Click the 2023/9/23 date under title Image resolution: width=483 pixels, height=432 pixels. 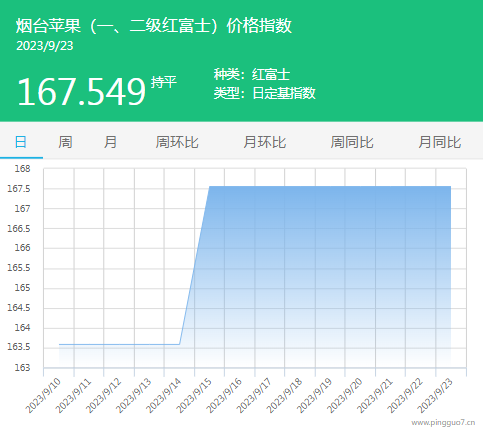coord(45,46)
